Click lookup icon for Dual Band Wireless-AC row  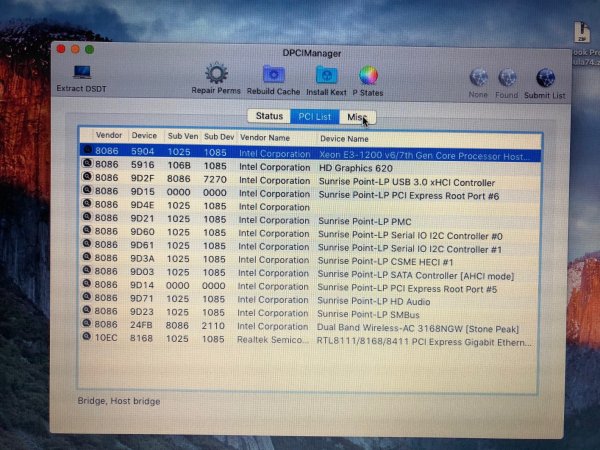87,323
